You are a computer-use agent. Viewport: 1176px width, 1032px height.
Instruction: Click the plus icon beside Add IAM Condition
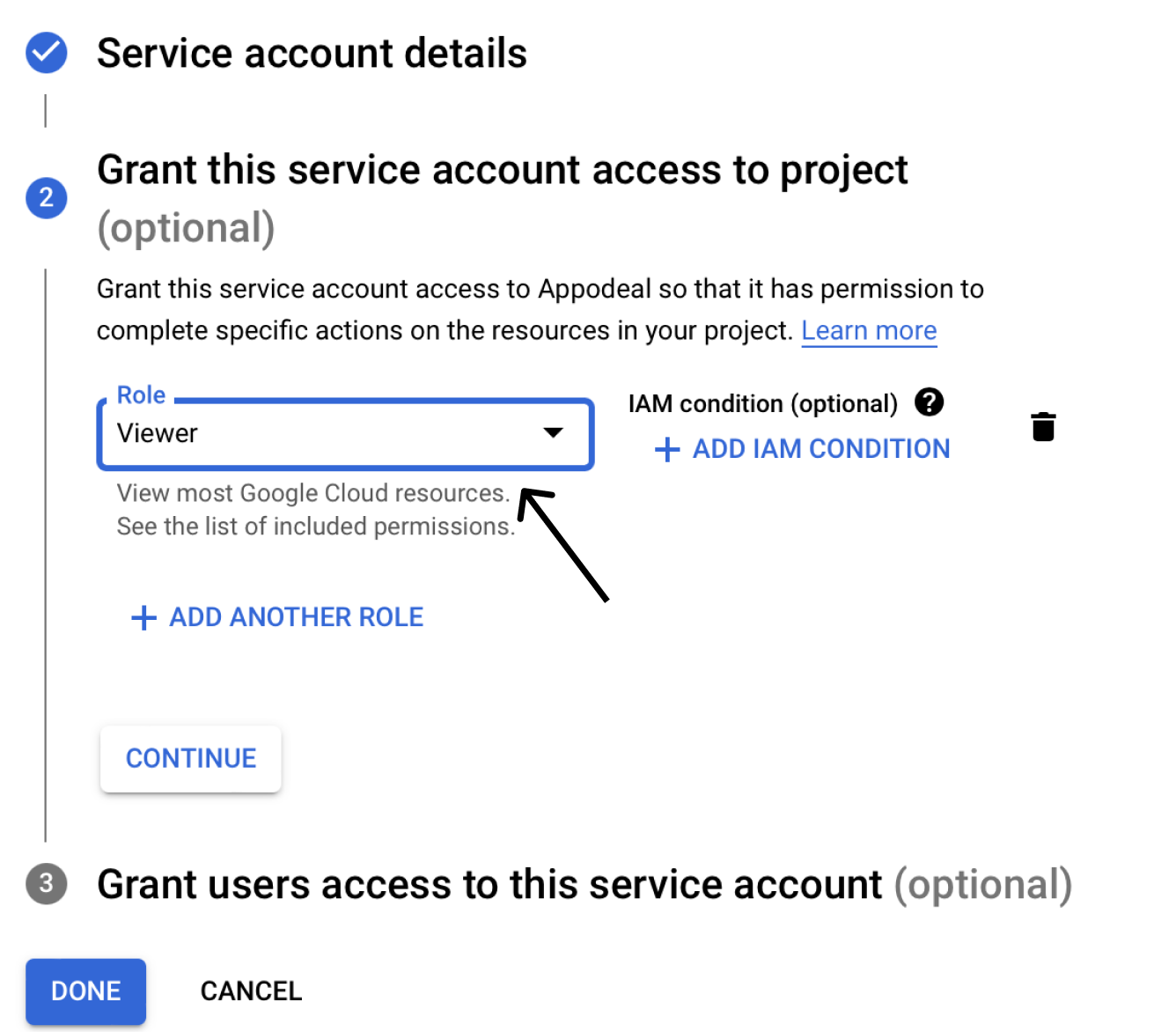pos(667,449)
